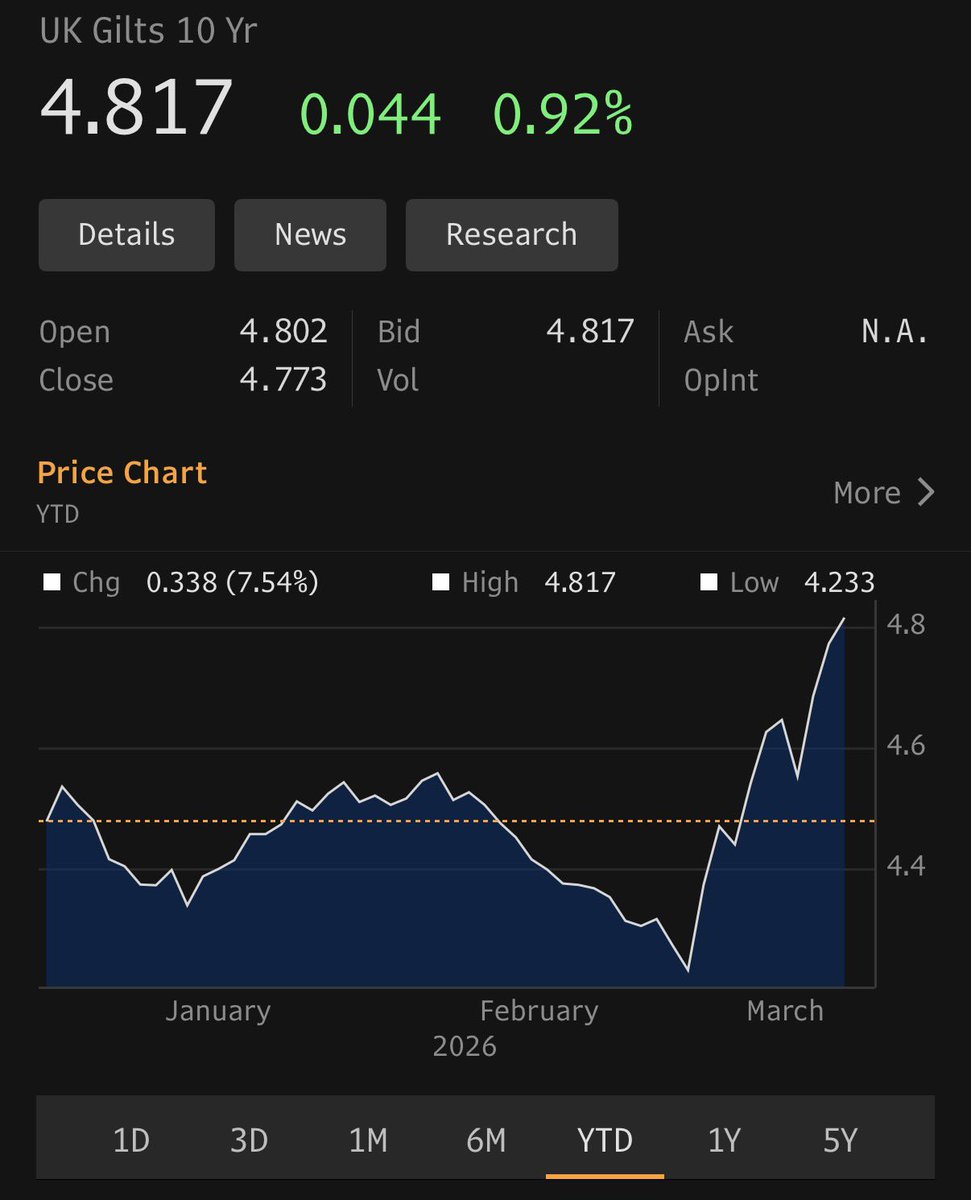Click the Low legend square marker
This screenshot has height=1200, width=971.
tap(709, 582)
